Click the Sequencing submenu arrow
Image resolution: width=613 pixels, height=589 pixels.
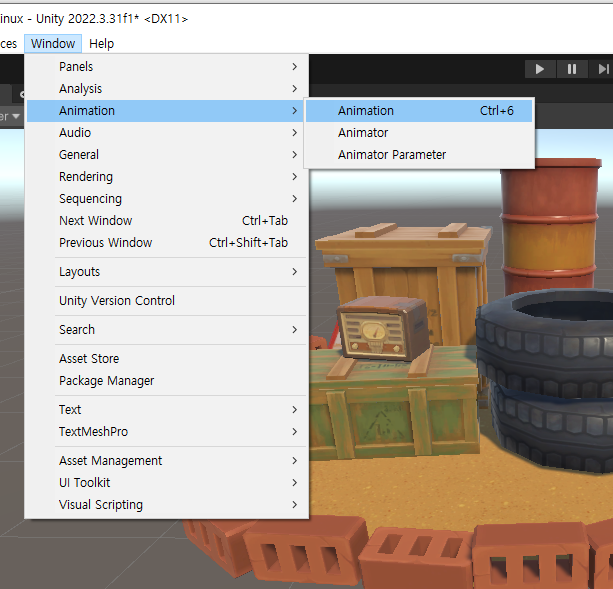(295, 199)
